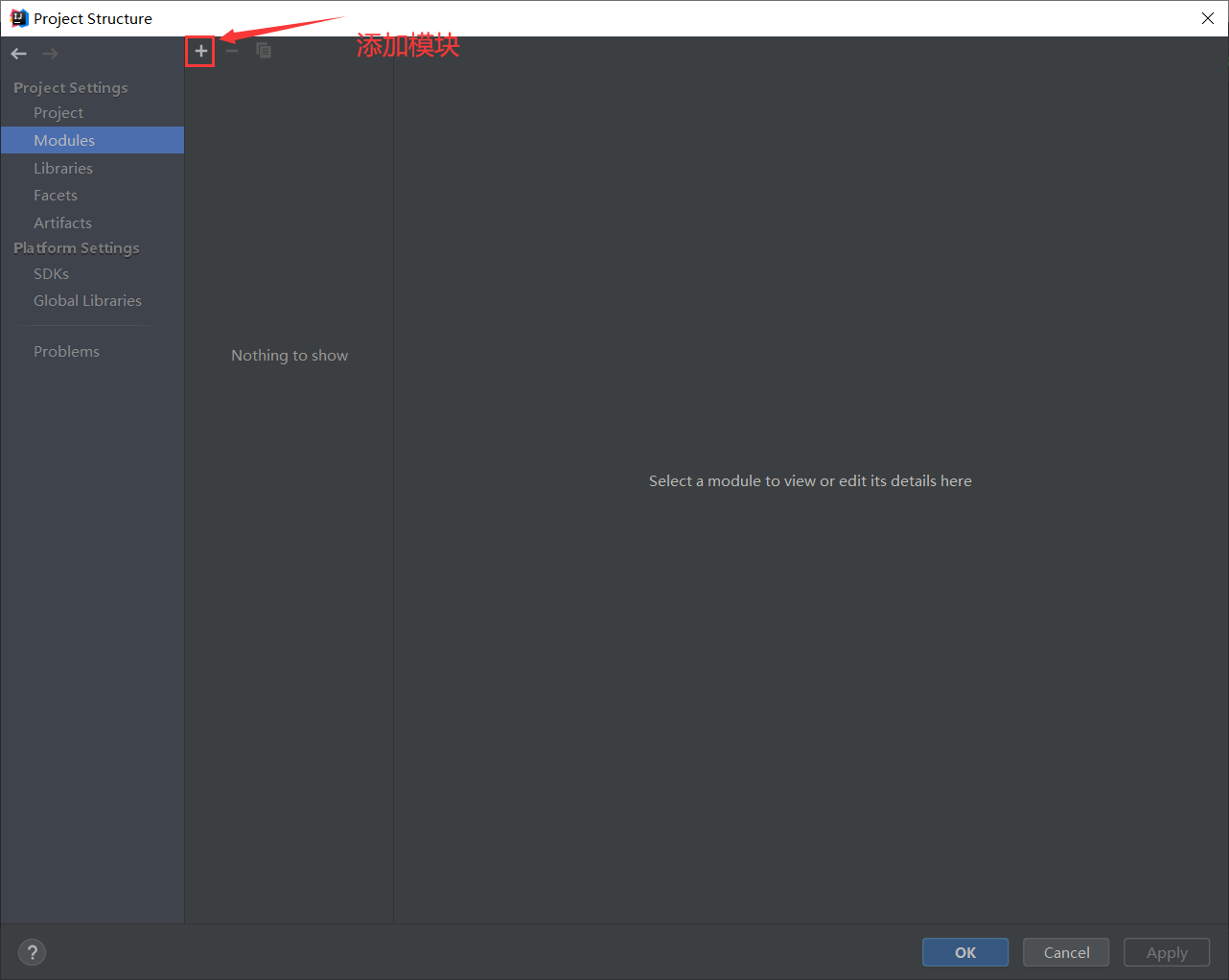This screenshot has width=1229, height=980.
Task: Open SDKs under Platform Settings
Action: [x=51, y=274]
